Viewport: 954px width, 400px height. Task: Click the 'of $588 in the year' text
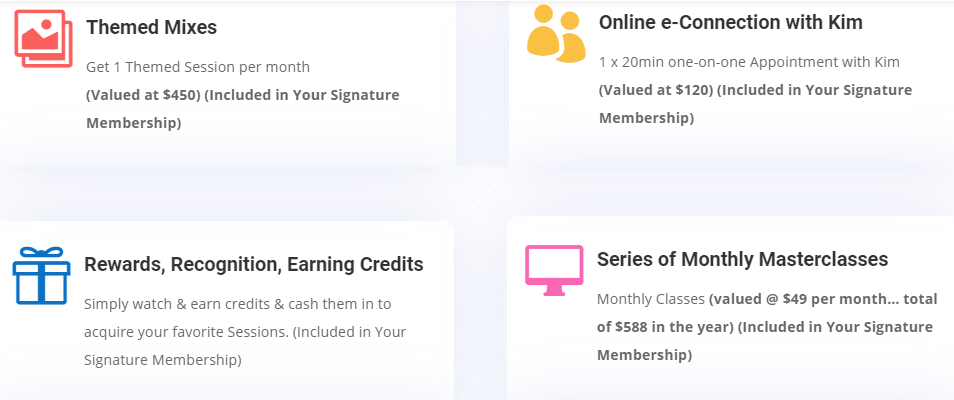[x=662, y=327]
